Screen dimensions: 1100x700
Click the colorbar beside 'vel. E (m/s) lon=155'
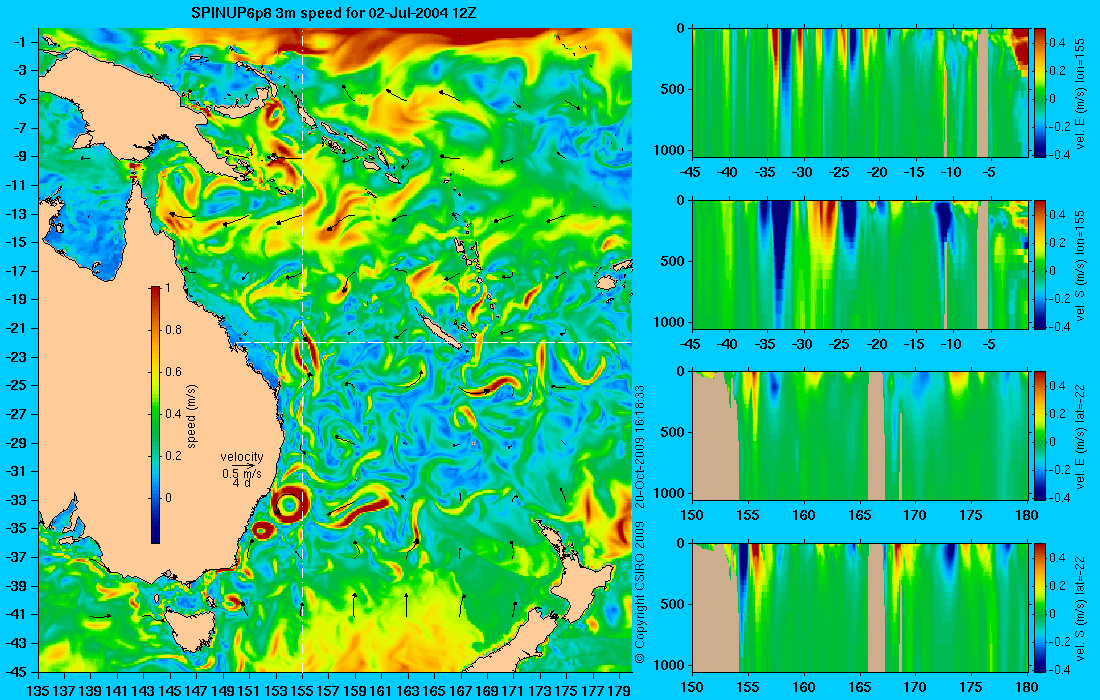point(1040,93)
